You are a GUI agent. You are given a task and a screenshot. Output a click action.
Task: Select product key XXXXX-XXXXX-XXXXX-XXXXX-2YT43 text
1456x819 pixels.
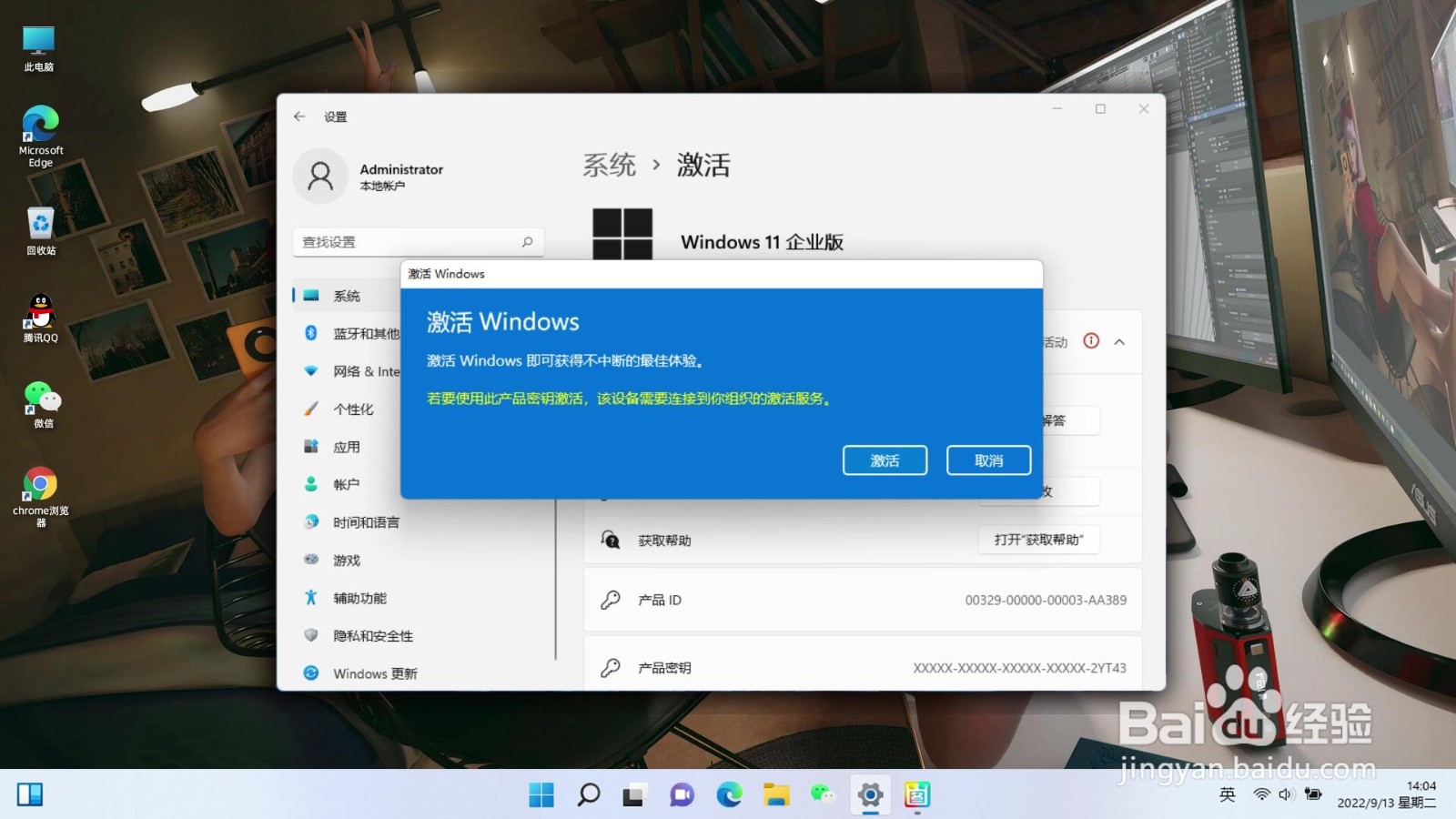click(1019, 668)
